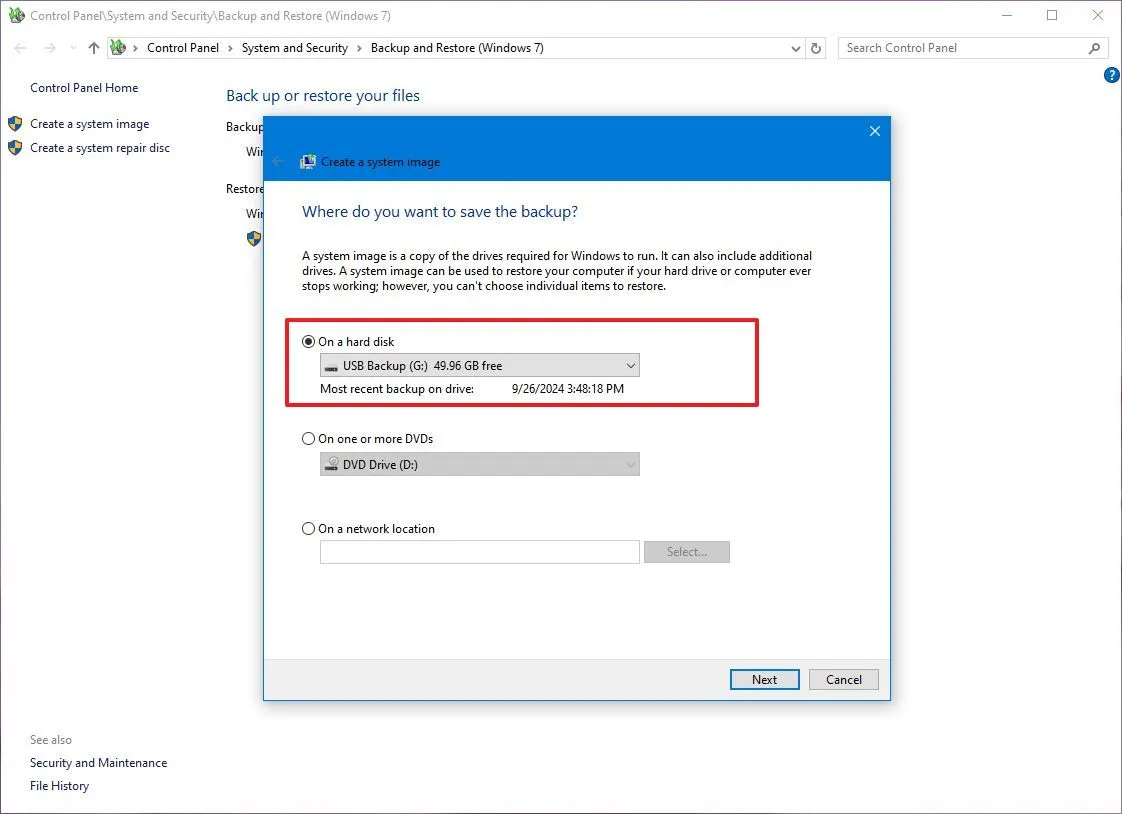
Task: Click the shield icon beside Create a system image
Action: click(x=15, y=123)
